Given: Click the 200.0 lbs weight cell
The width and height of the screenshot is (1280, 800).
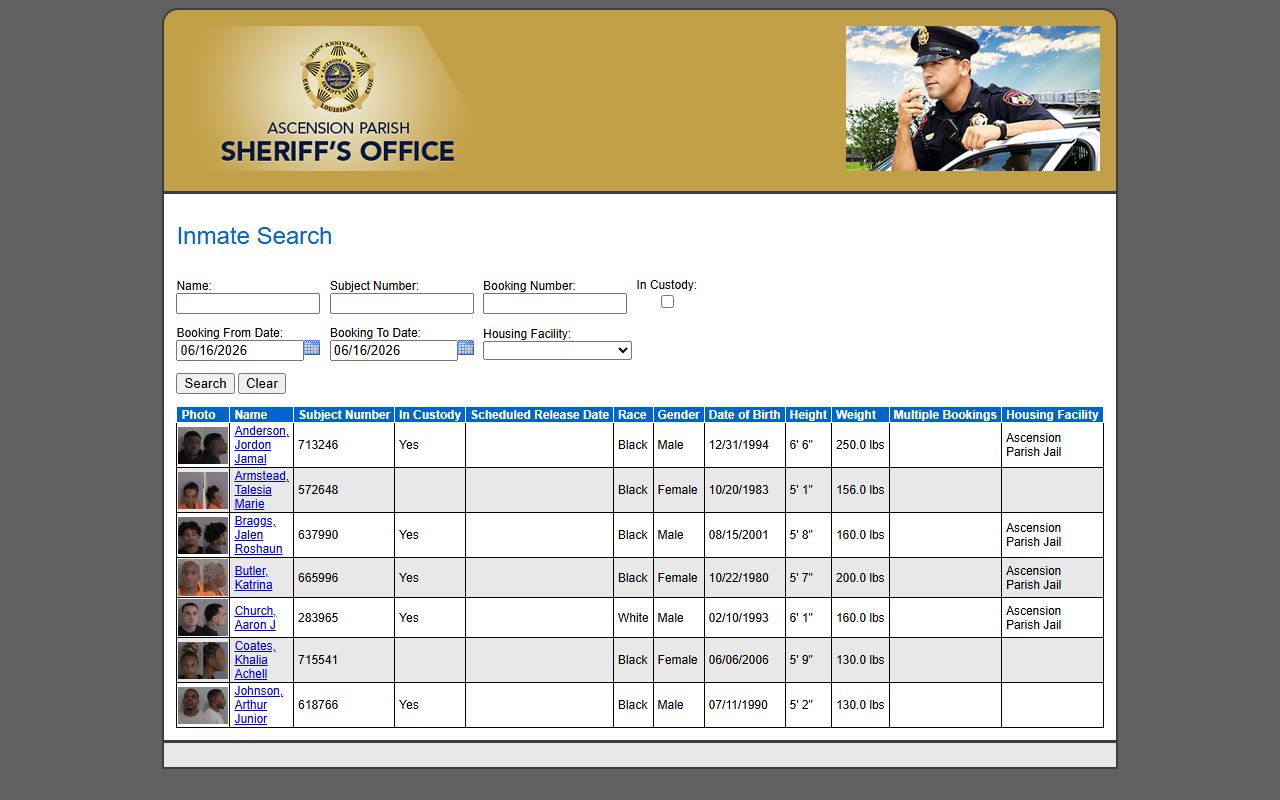Looking at the screenshot, I should [x=860, y=578].
